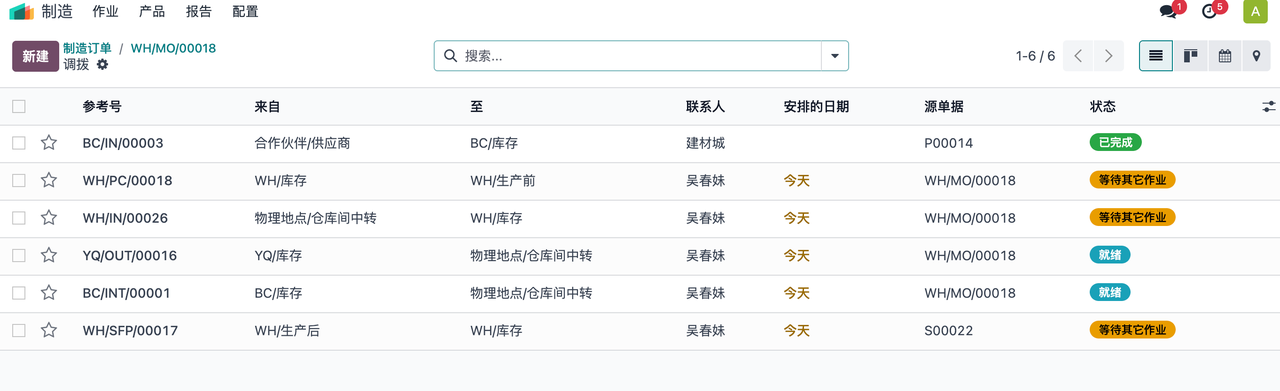Switch to calendar view
1280x391 pixels.
(x=1224, y=56)
